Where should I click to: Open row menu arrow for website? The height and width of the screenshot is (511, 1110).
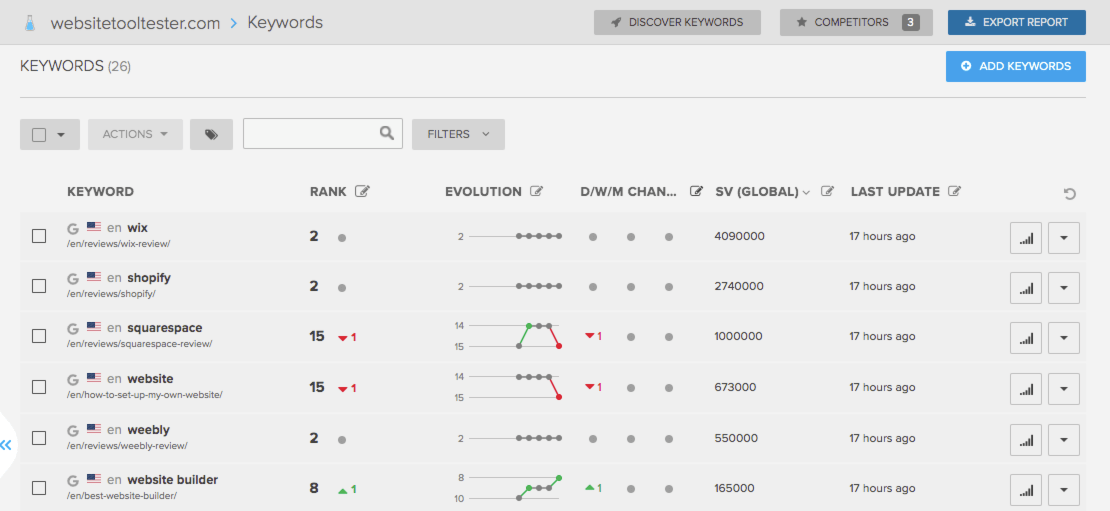pyautogui.click(x=1063, y=389)
